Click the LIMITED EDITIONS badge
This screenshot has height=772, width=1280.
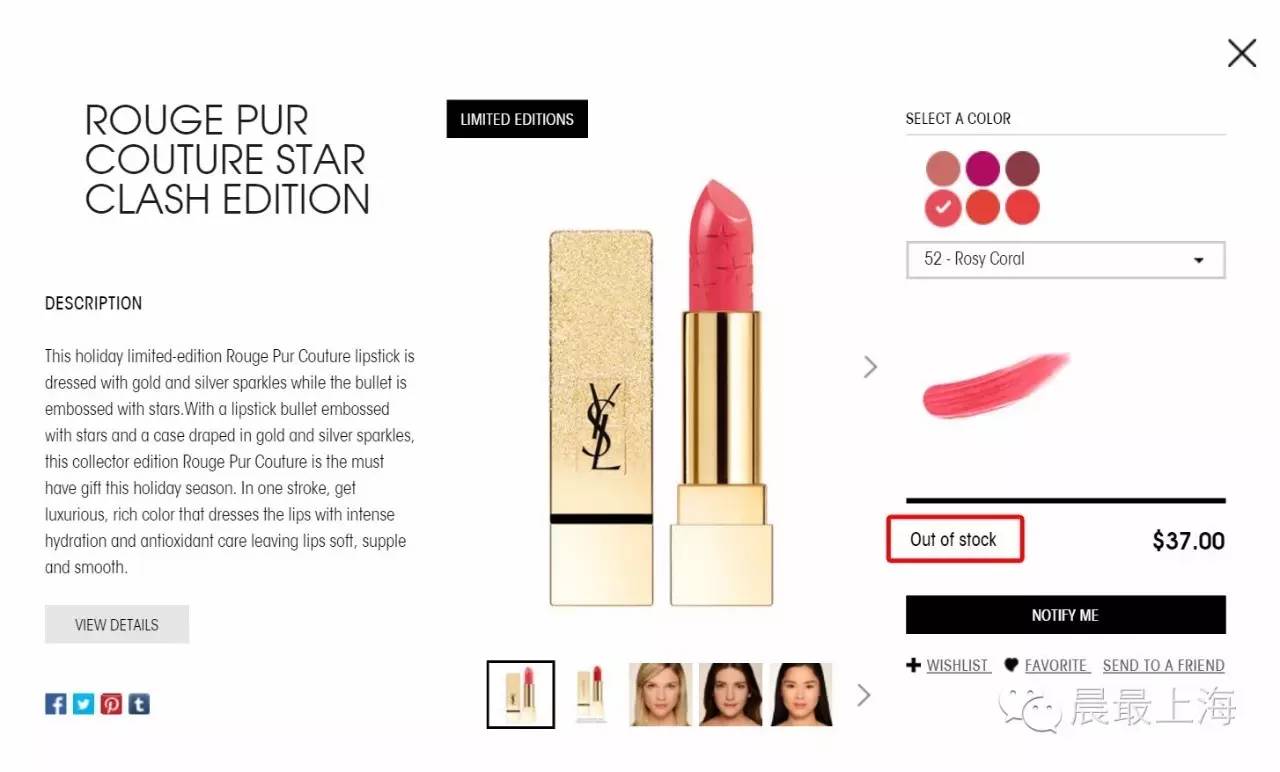[x=517, y=119]
